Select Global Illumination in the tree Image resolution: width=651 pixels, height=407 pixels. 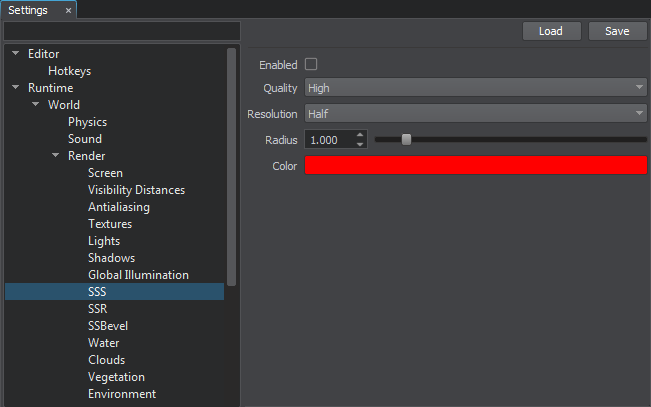tap(138, 275)
